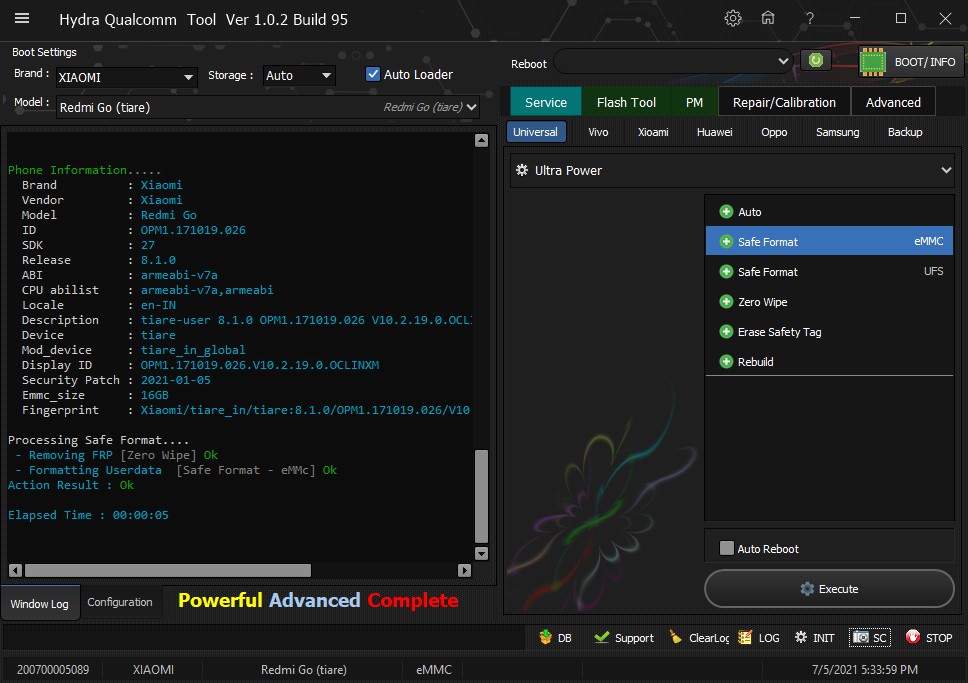Open DB download icon
This screenshot has width=968, height=683.
click(x=545, y=637)
